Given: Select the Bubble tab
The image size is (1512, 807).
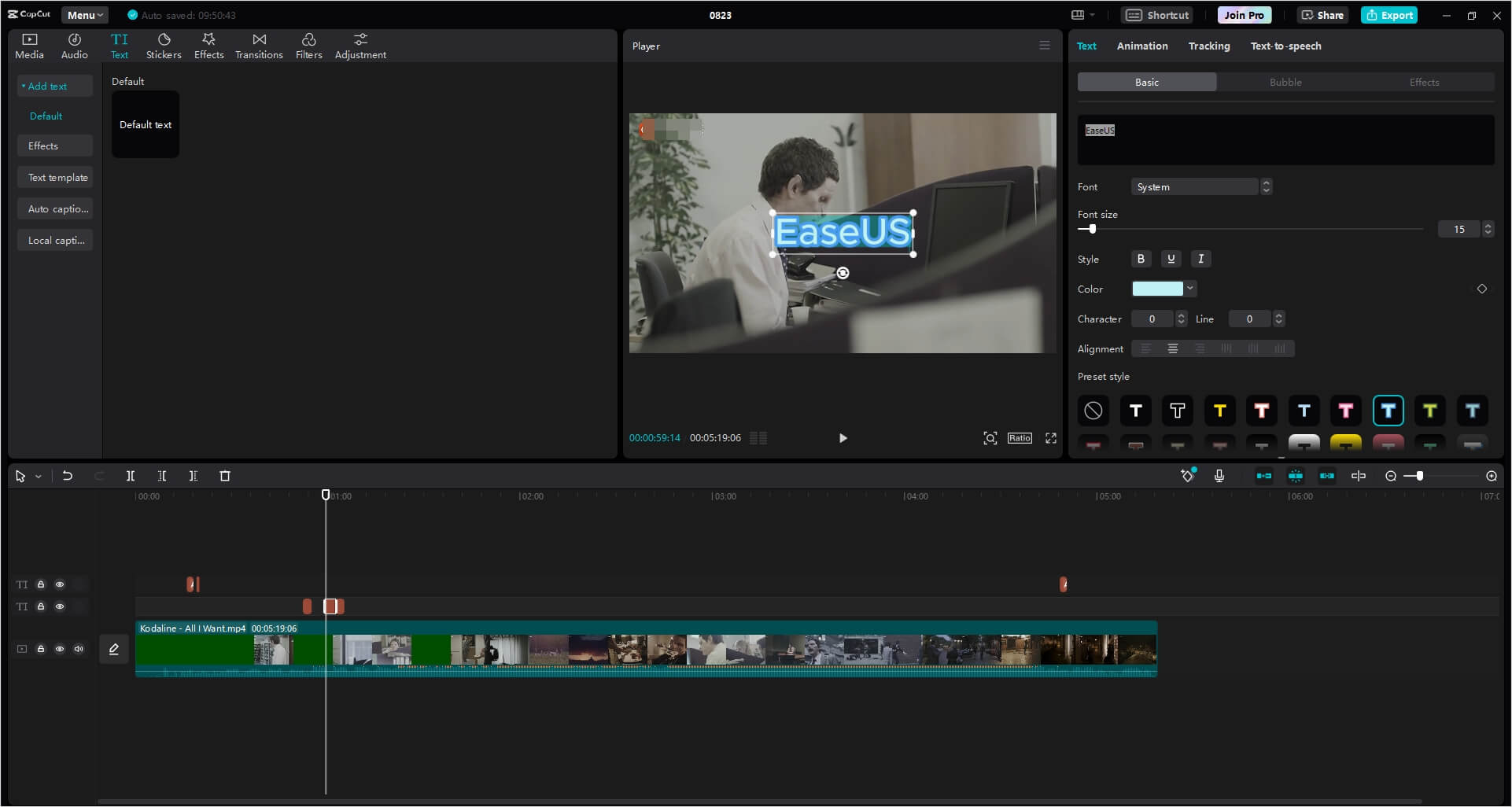Looking at the screenshot, I should coord(1285,82).
